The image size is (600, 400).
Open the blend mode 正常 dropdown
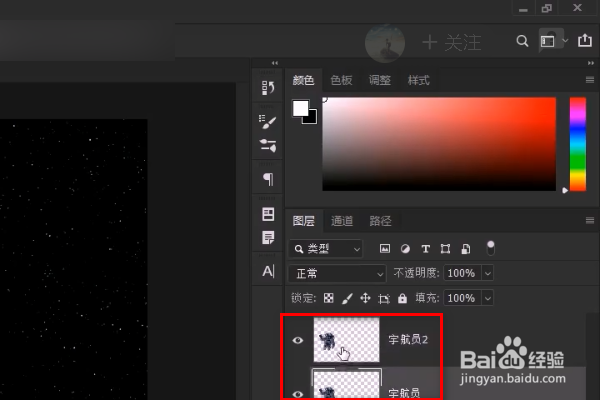[x=337, y=273]
